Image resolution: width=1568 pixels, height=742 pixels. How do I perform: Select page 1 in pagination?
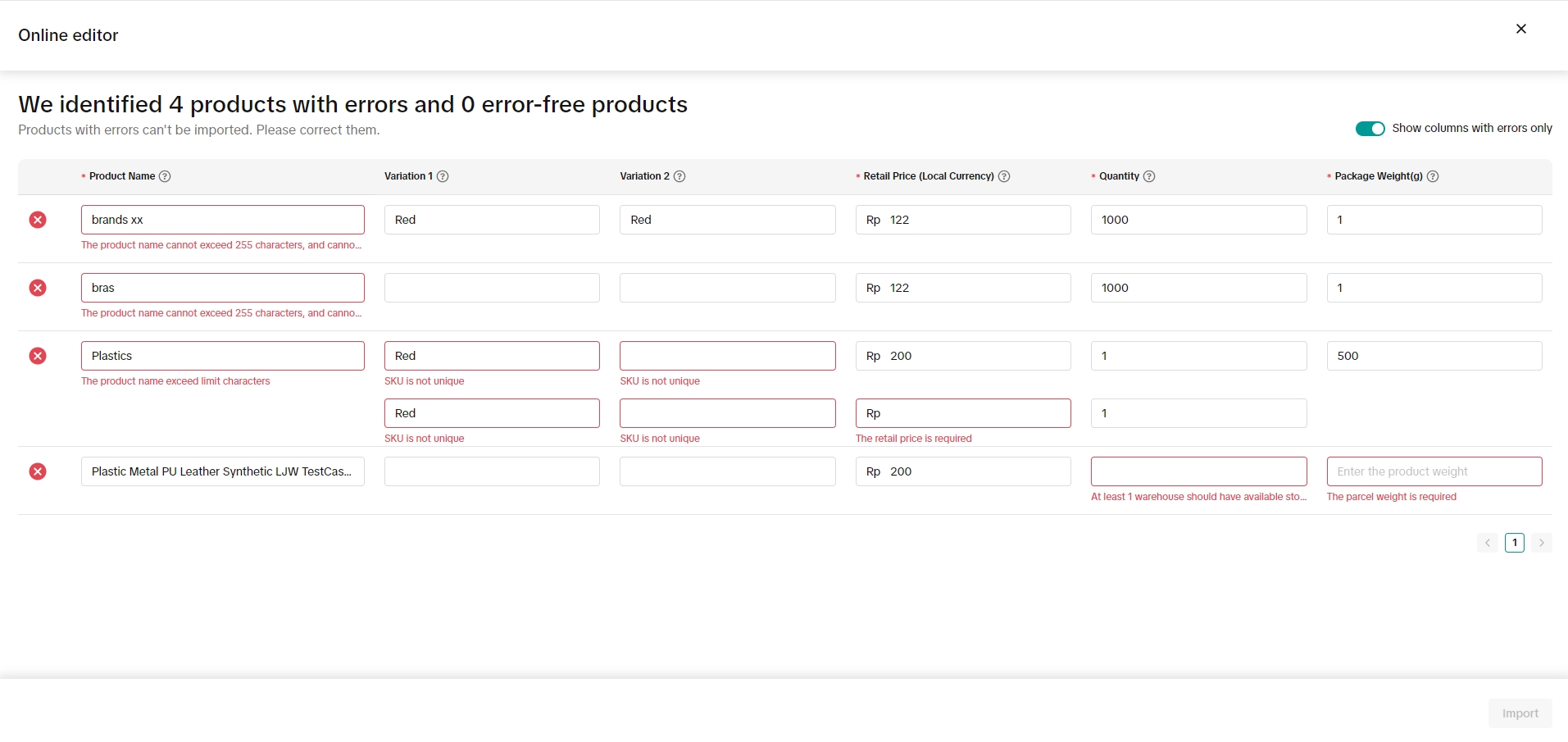coord(1514,543)
